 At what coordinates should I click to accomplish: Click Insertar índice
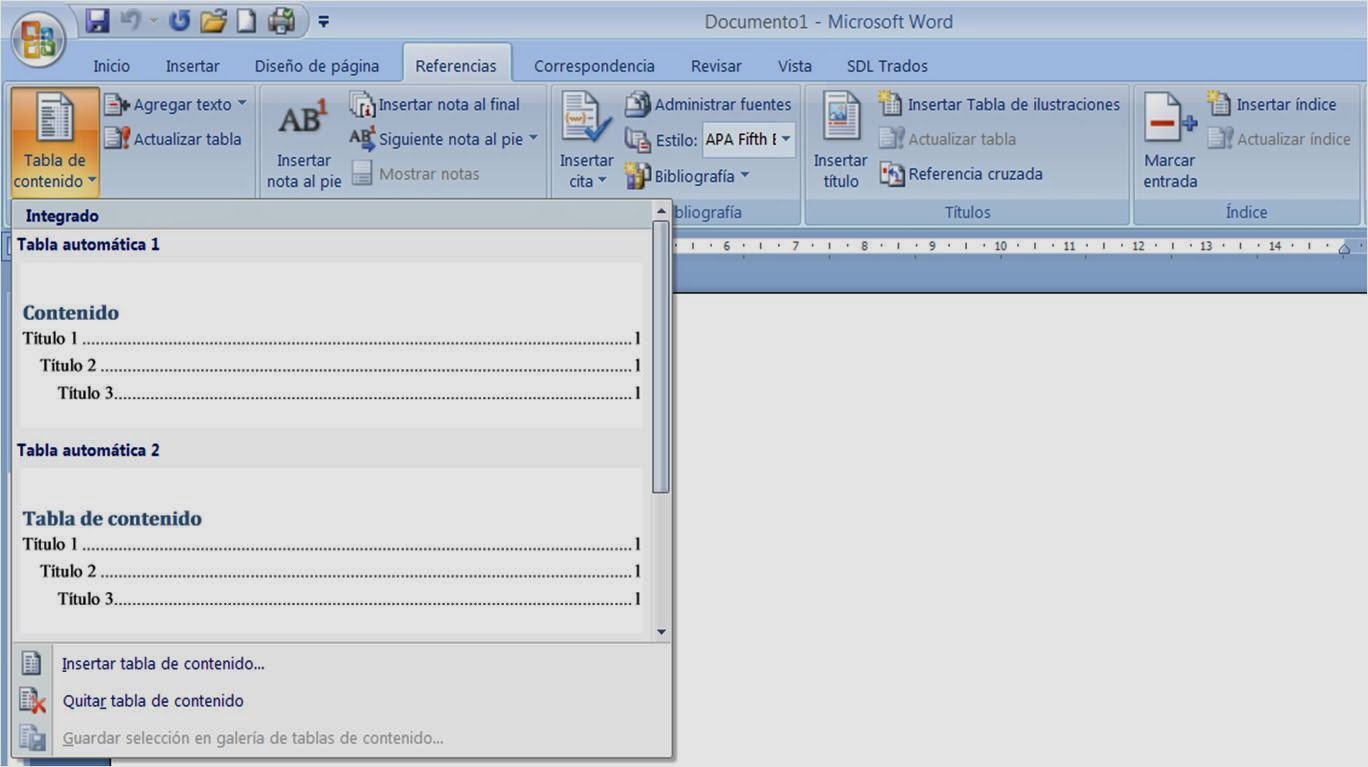point(1272,104)
